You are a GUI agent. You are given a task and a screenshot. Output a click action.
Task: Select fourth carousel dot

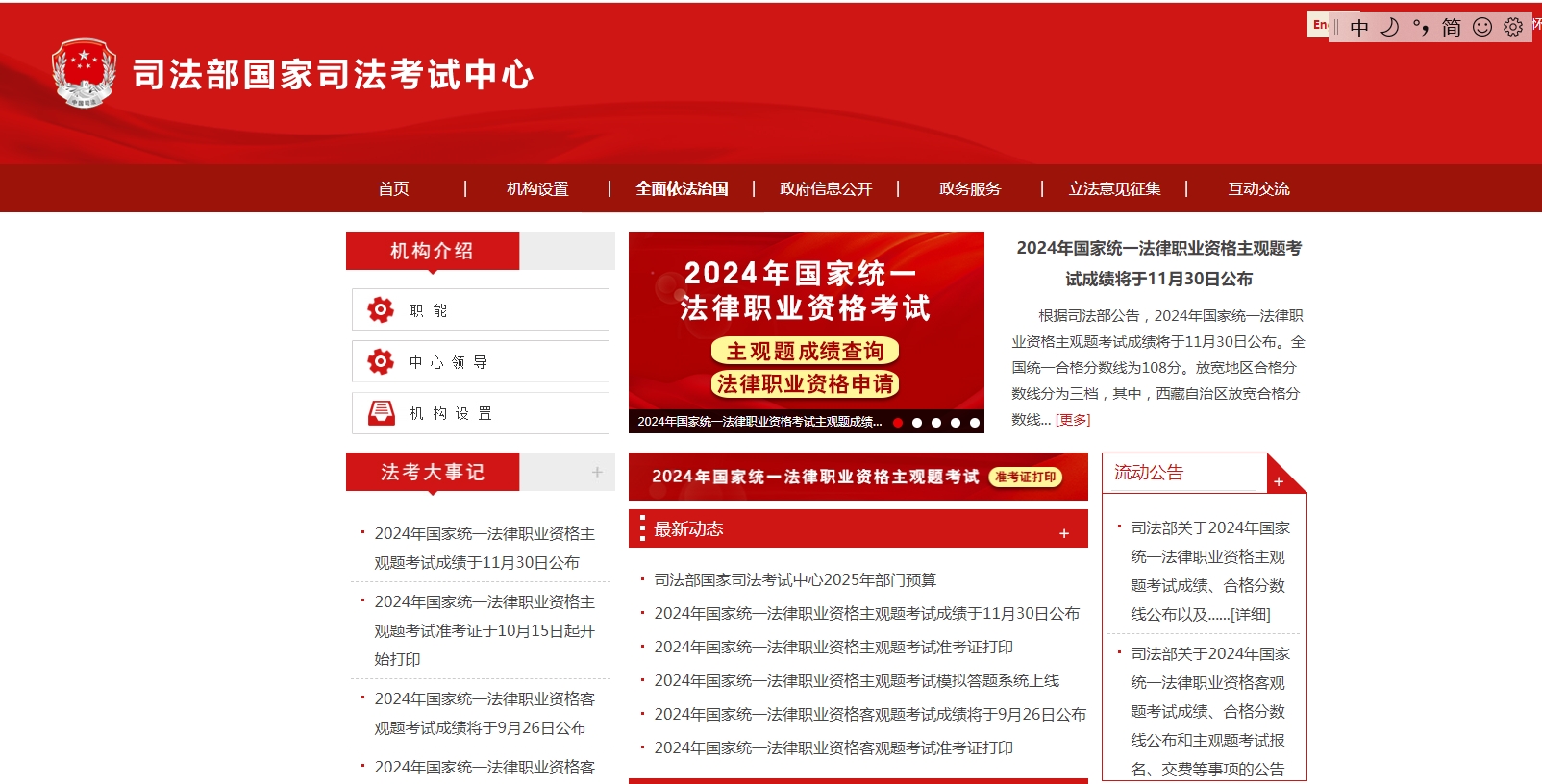956,422
